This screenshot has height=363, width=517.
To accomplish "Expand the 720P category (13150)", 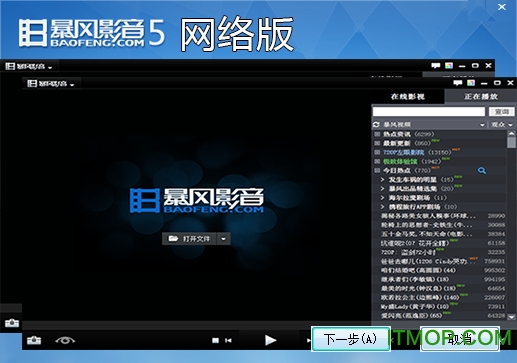I will point(377,152).
